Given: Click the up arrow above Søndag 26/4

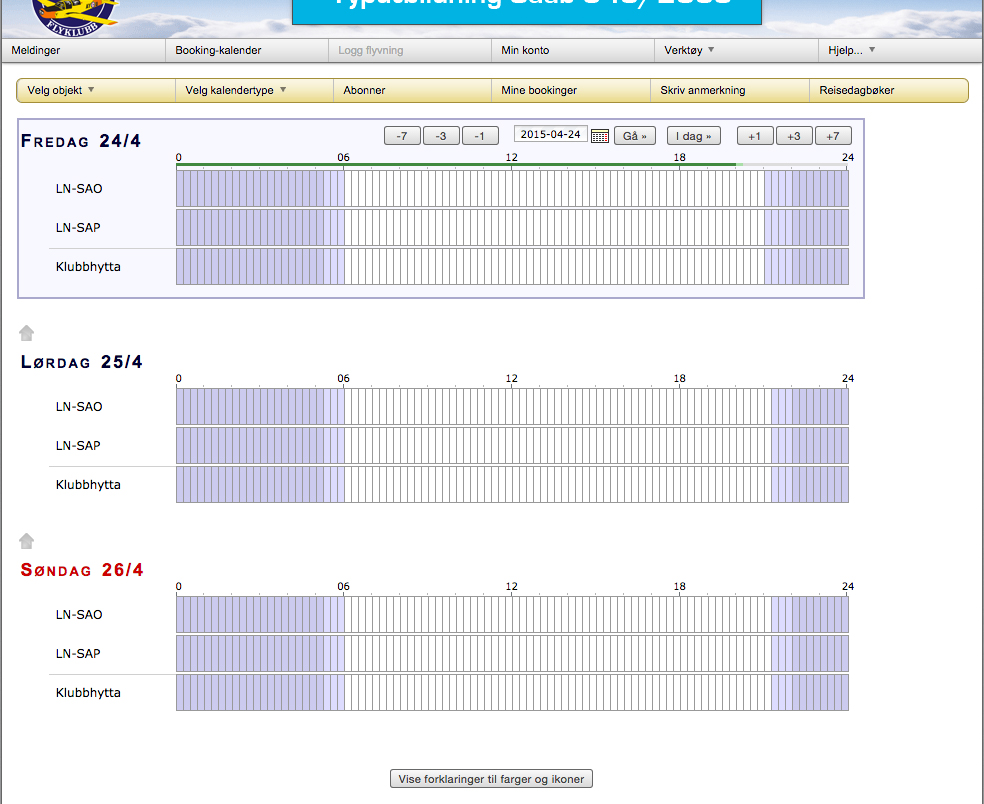Looking at the screenshot, I should point(27,541).
